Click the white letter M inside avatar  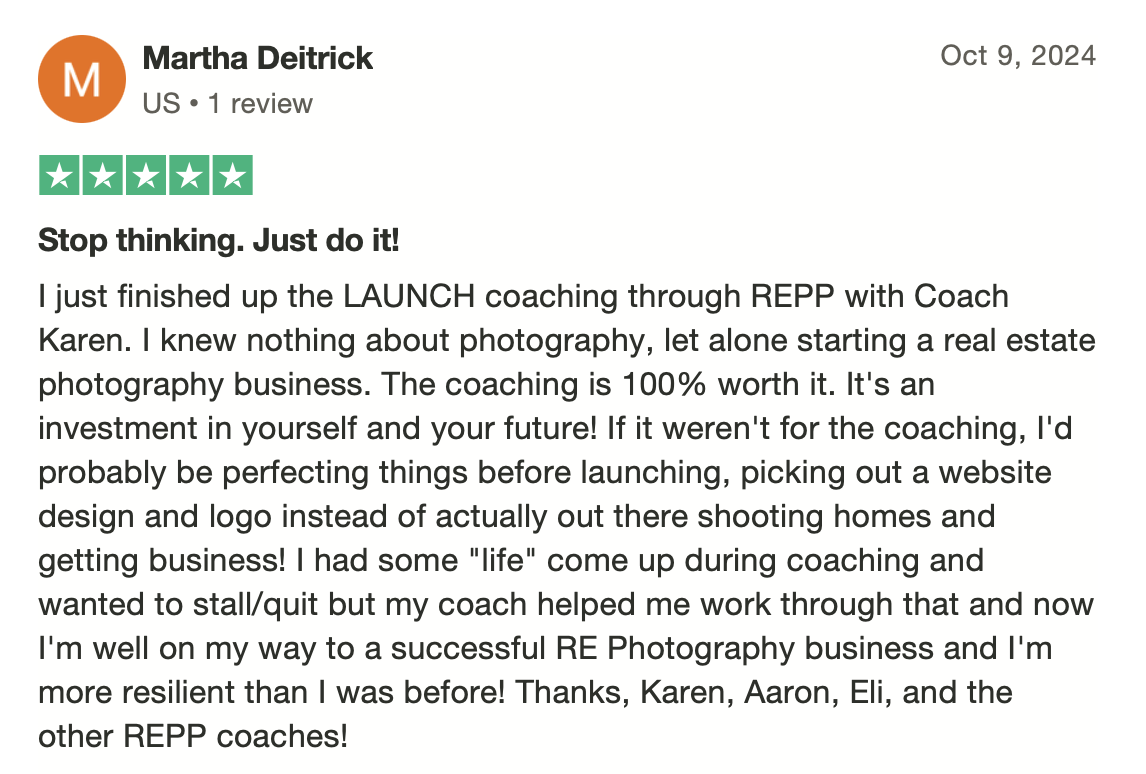[82, 79]
